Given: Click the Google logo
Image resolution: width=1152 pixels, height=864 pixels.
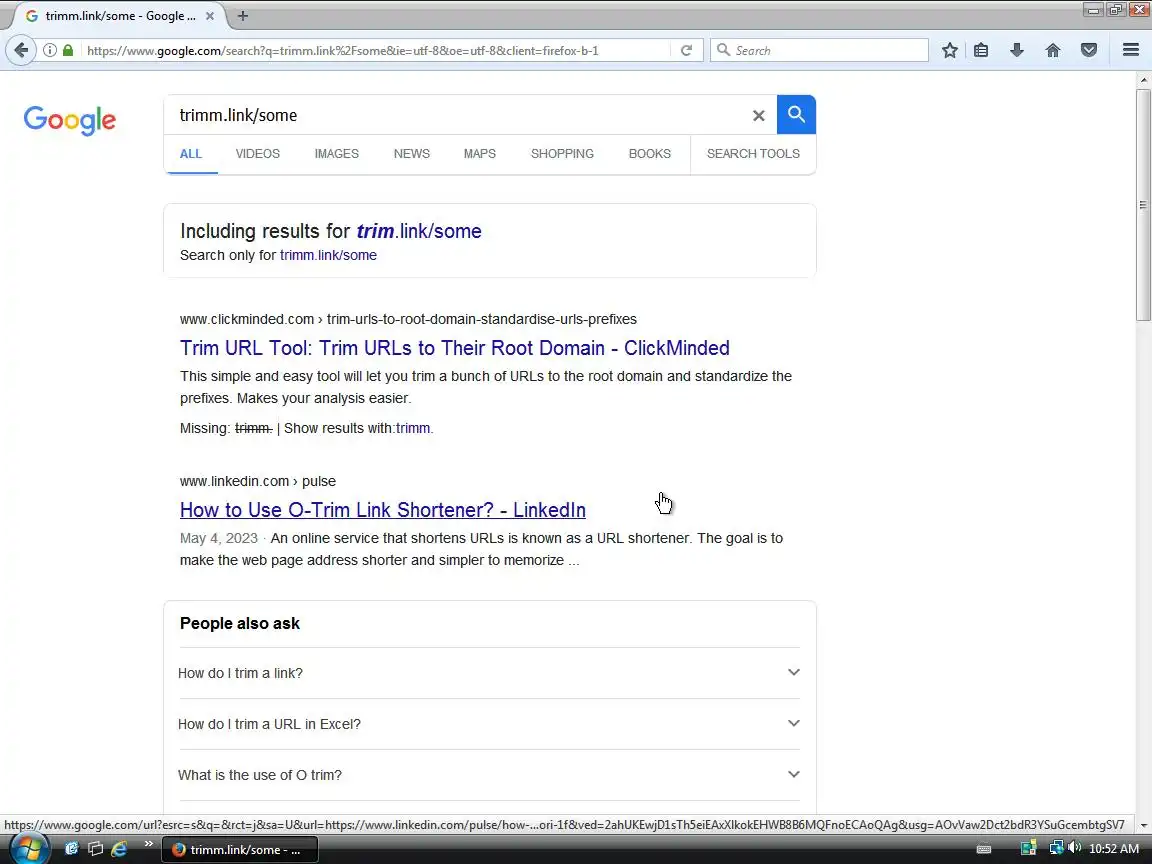Looking at the screenshot, I should (x=70, y=120).
